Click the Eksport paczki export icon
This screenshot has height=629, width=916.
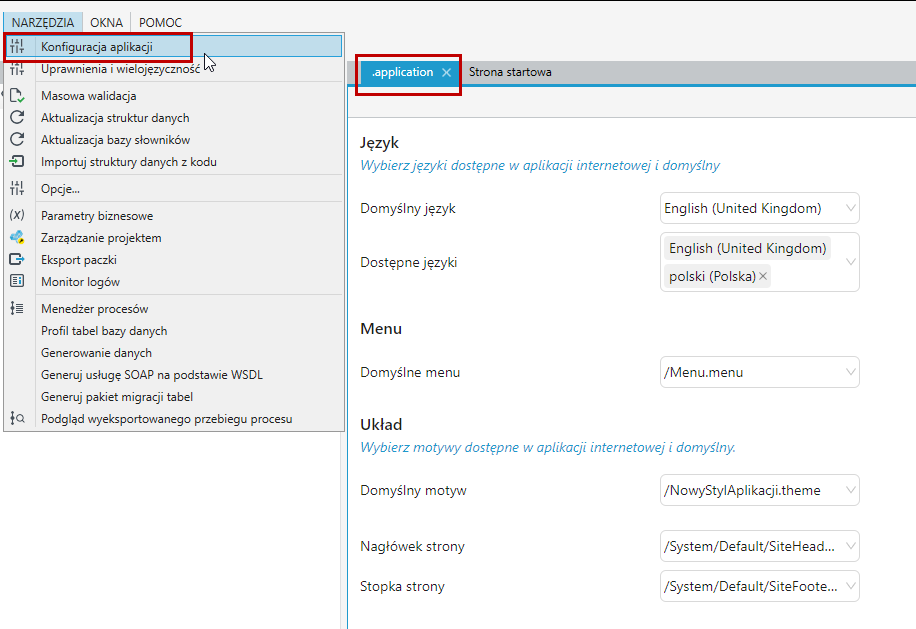17,259
